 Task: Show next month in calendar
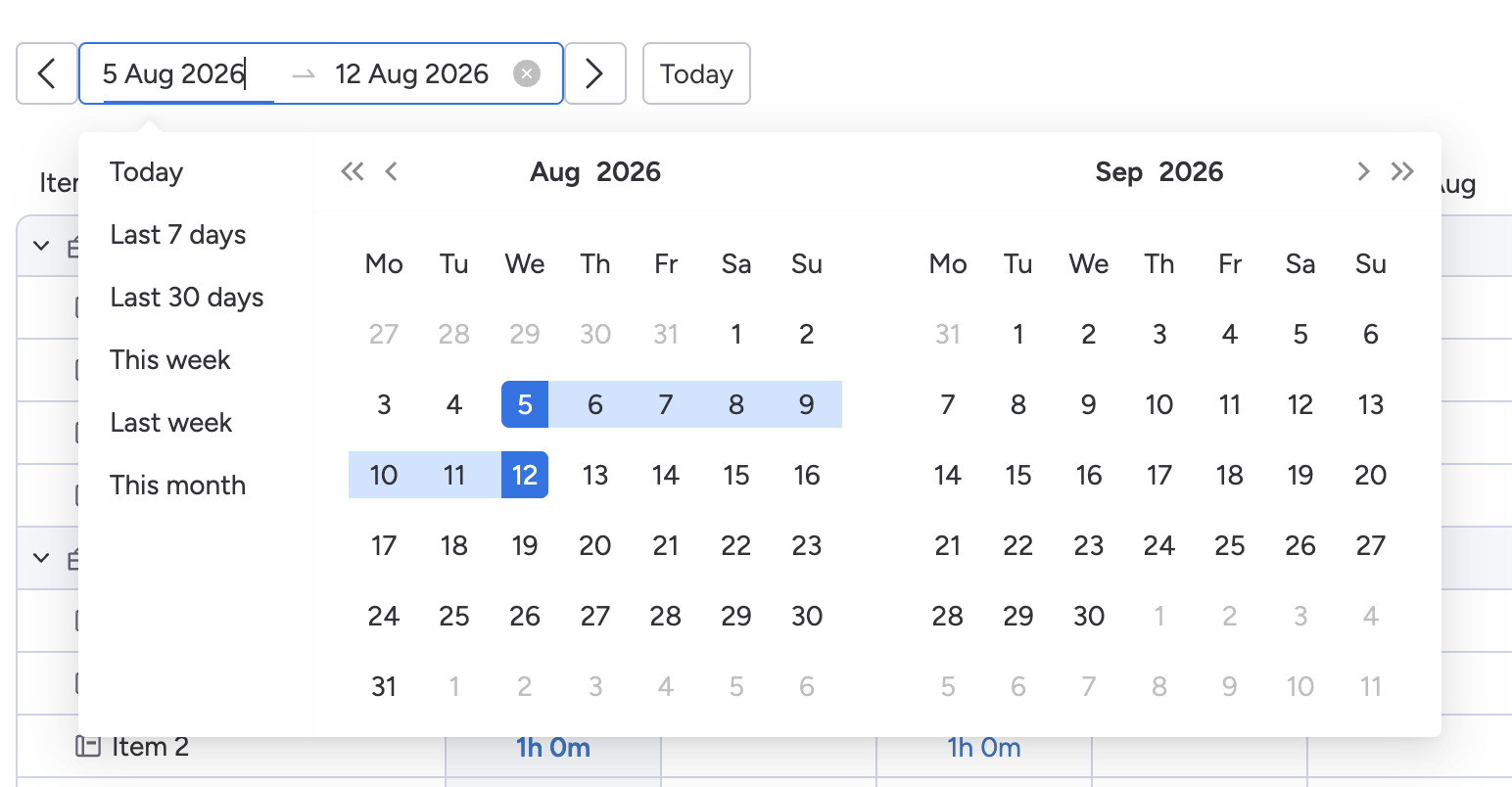tap(1363, 172)
